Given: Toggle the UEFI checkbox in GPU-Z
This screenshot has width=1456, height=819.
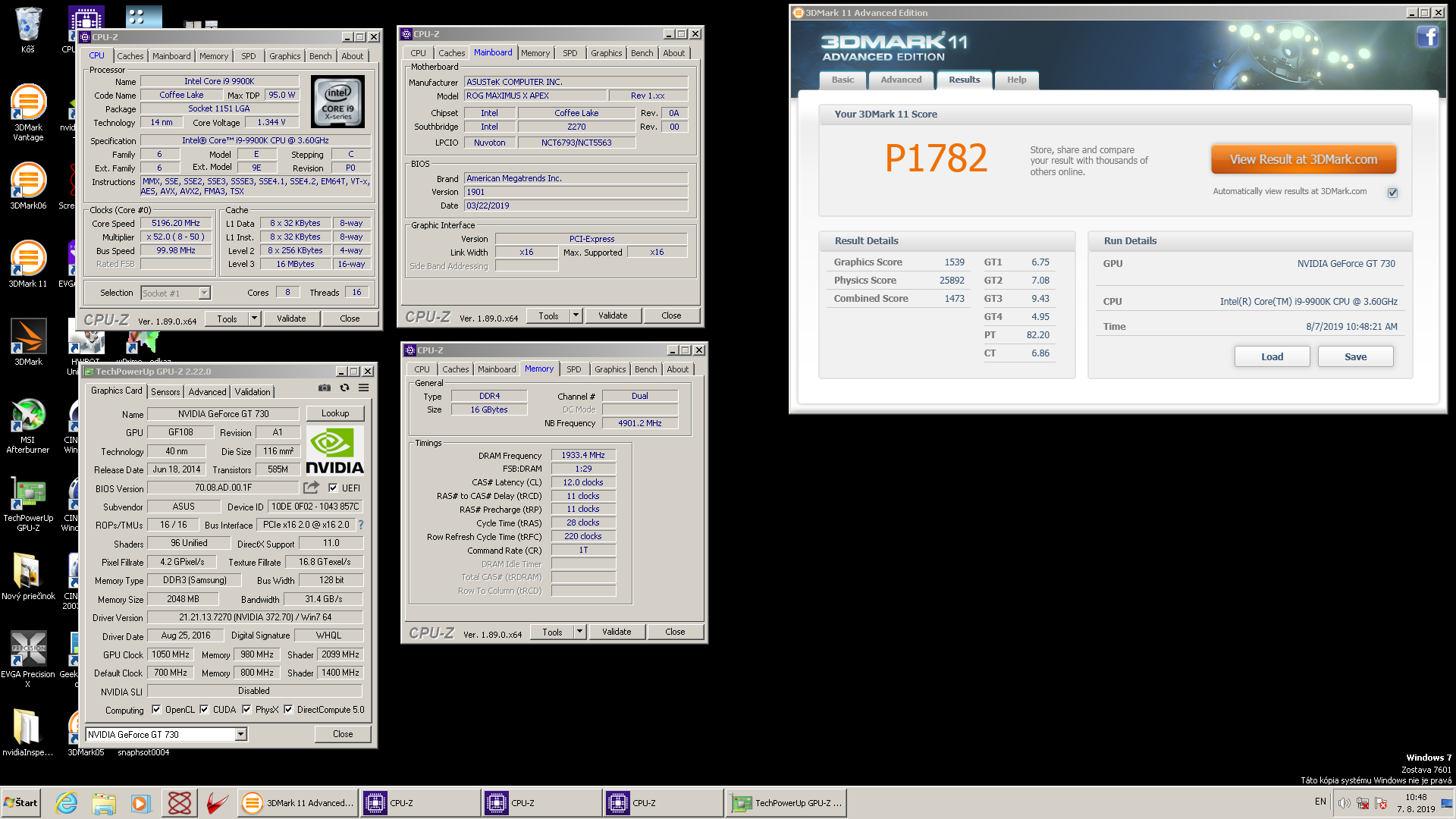Looking at the screenshot, I should 333,488.
